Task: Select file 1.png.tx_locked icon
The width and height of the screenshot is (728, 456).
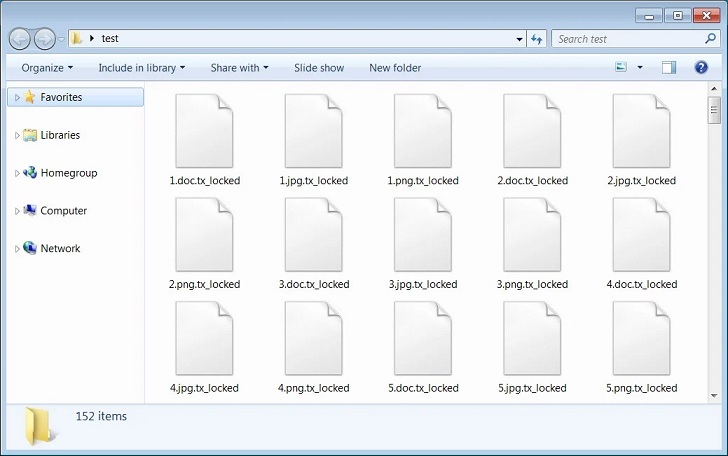Action: point(423,131)
